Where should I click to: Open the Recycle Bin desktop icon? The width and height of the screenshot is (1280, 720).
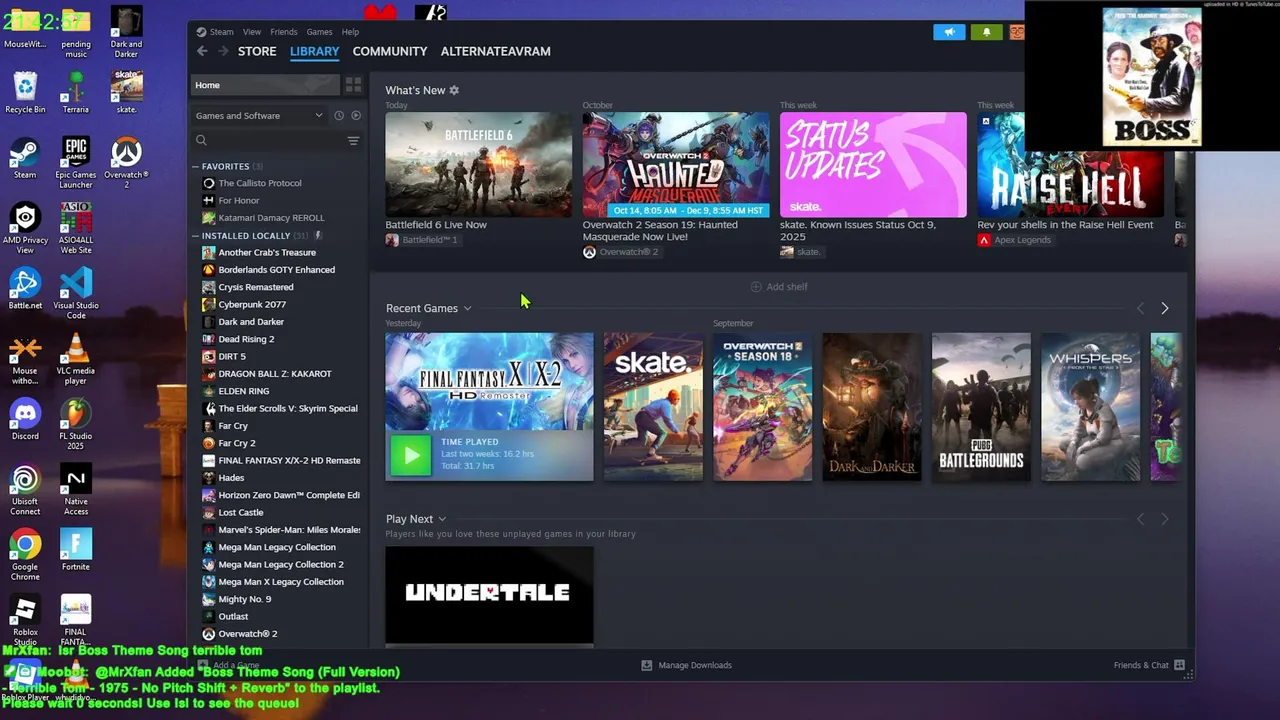coord(25,92)
